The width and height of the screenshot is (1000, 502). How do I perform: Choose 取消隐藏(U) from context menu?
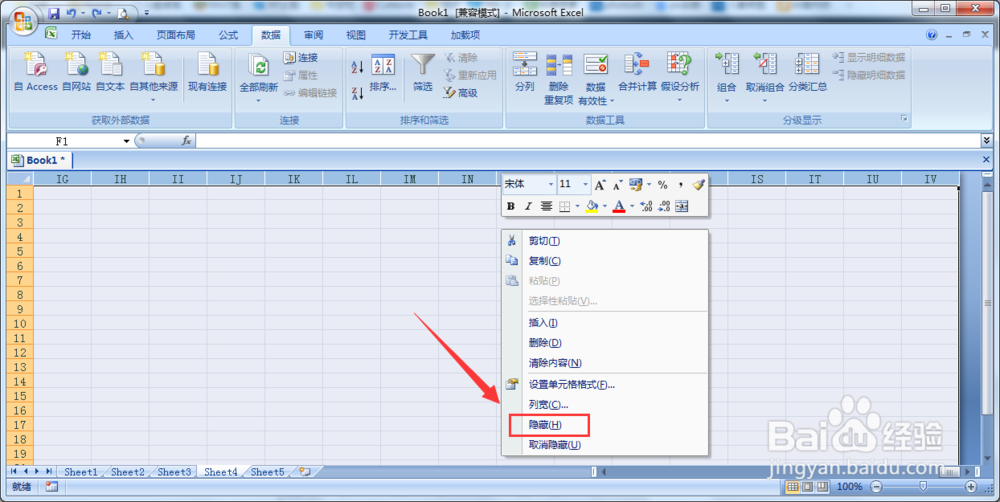point(605,445)
